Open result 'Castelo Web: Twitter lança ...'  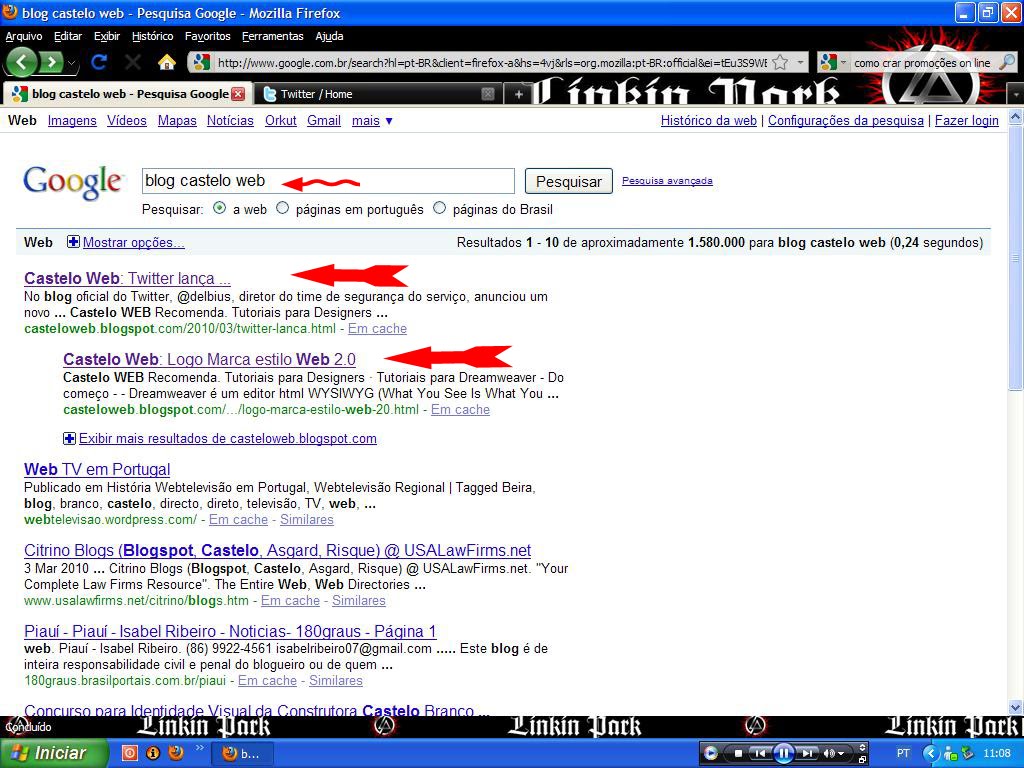pos(127,278)
